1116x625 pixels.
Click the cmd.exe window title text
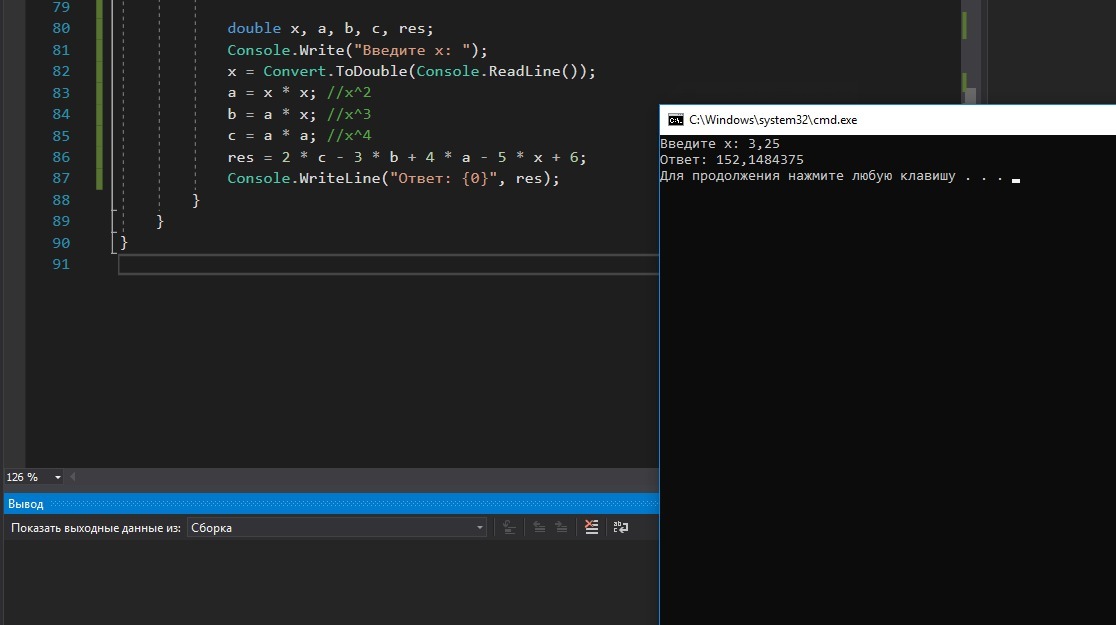point(773,120)
